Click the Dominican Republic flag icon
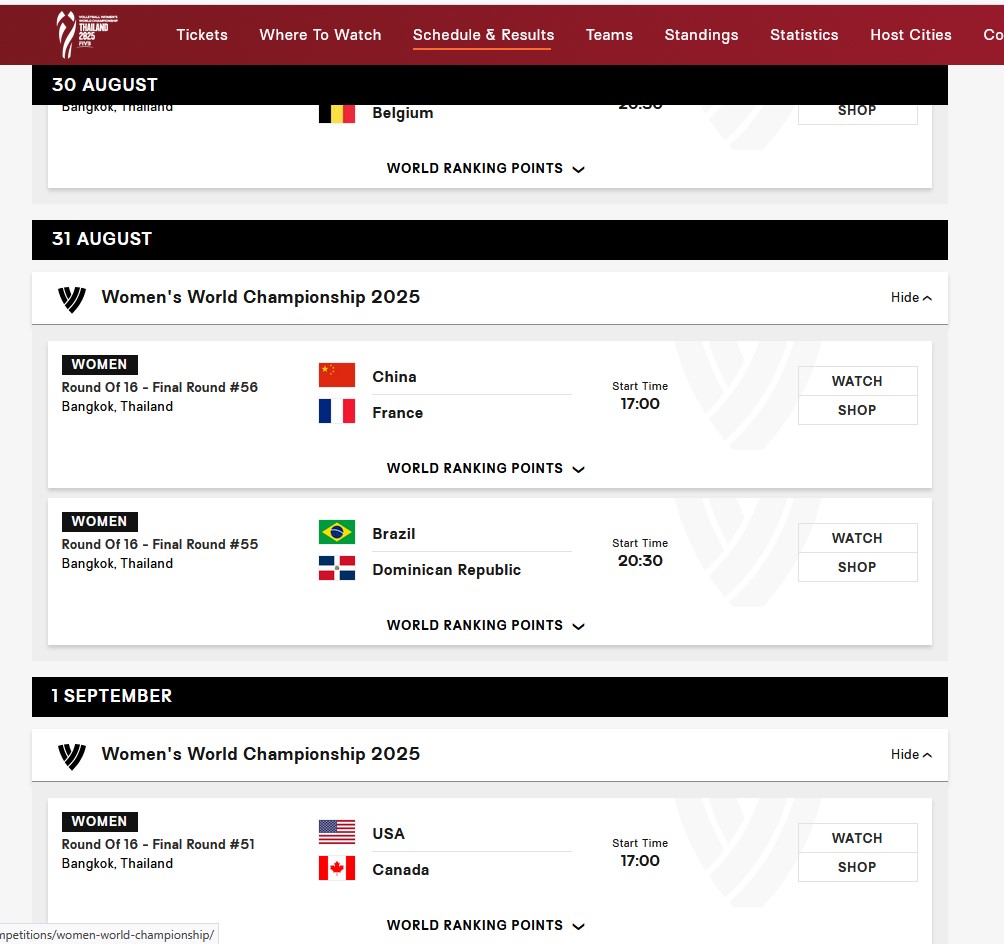 tap(337, 568)
